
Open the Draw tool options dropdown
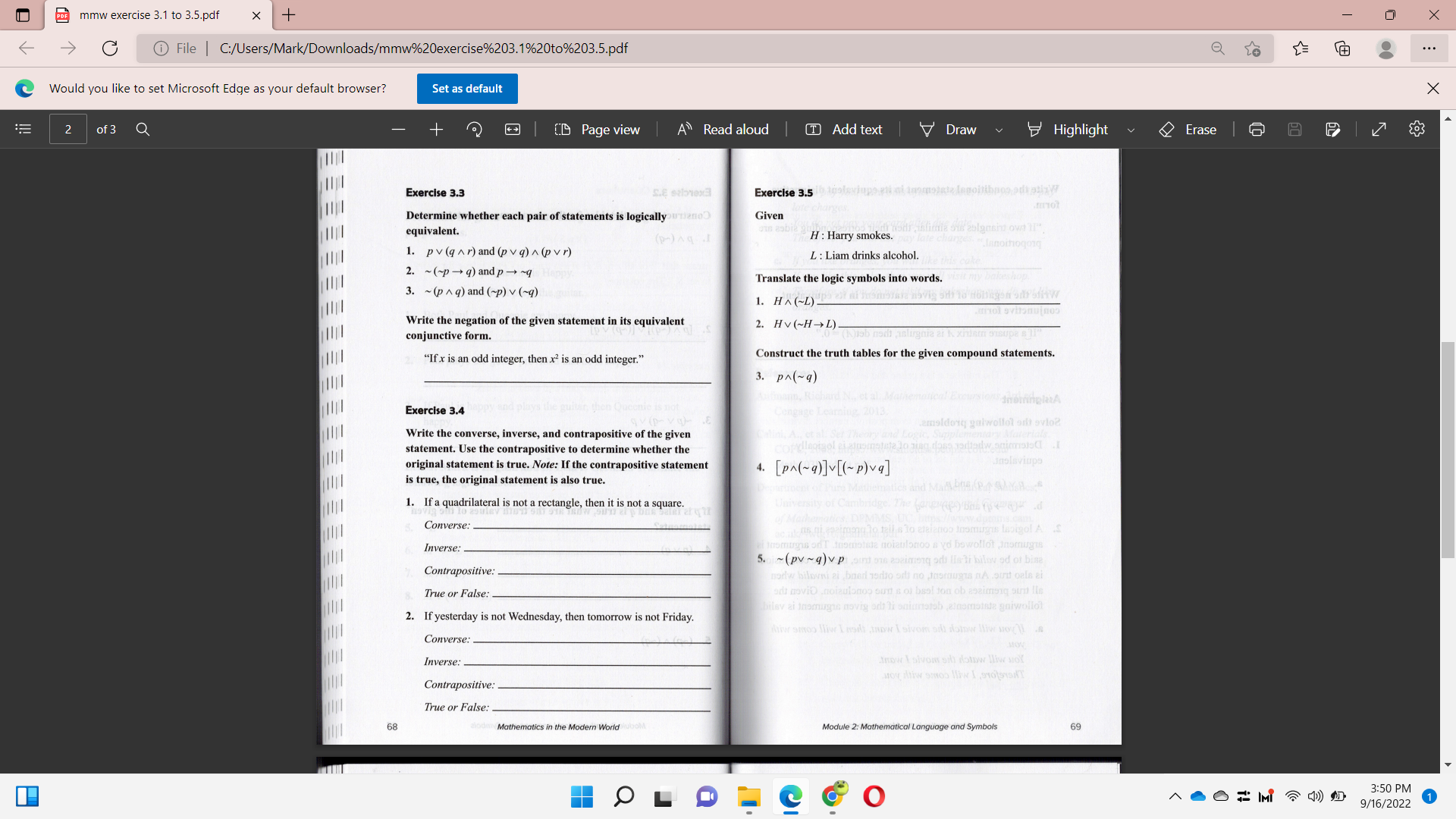(999, 130)
